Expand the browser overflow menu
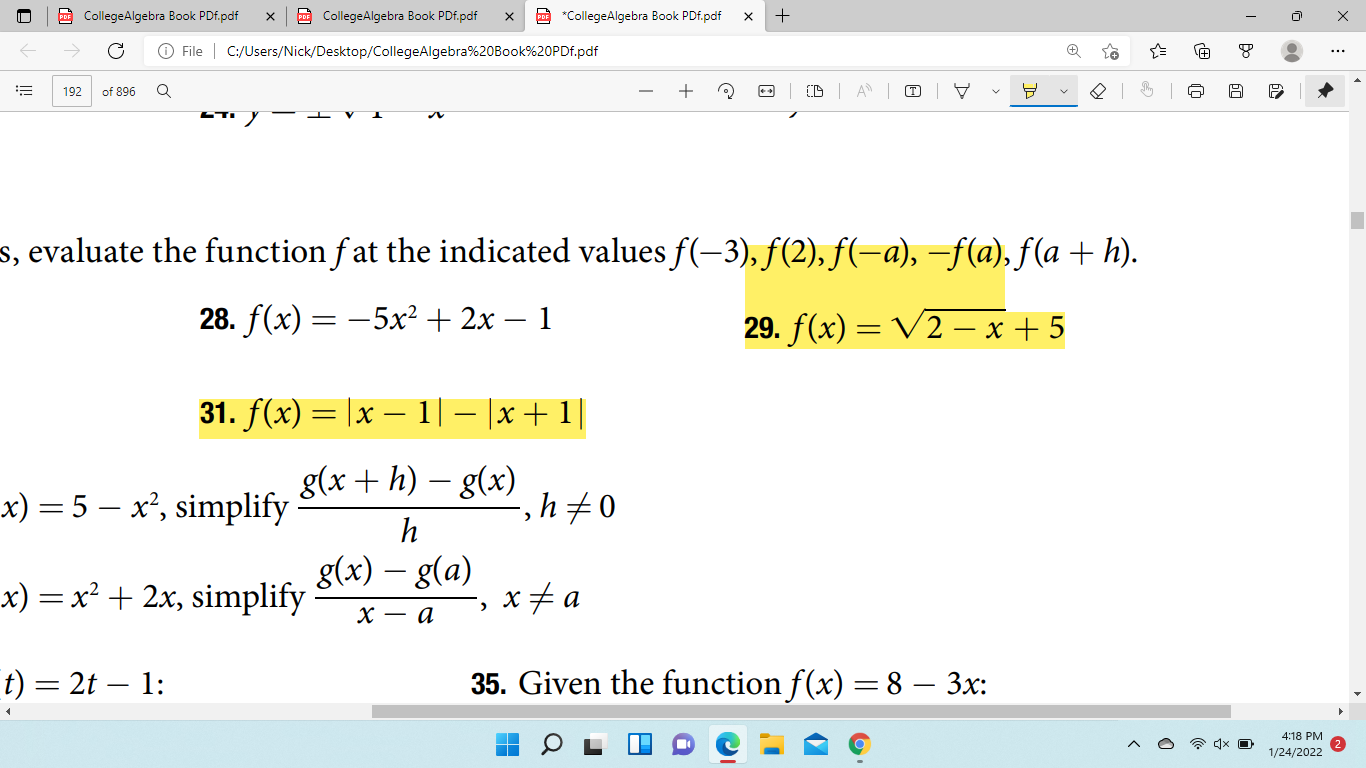The width and height of the screenshot is (1366, 768). click(x=1338, y=50)
